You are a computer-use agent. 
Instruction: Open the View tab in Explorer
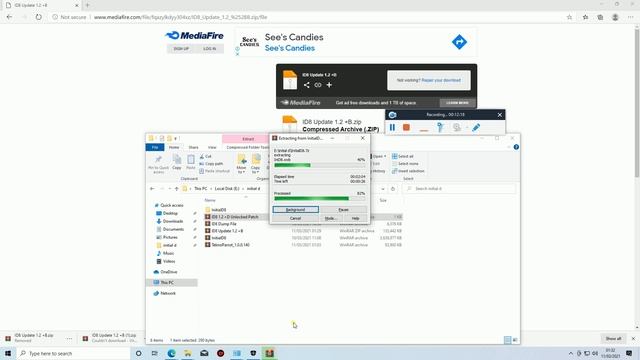click(x=212, y=147)
